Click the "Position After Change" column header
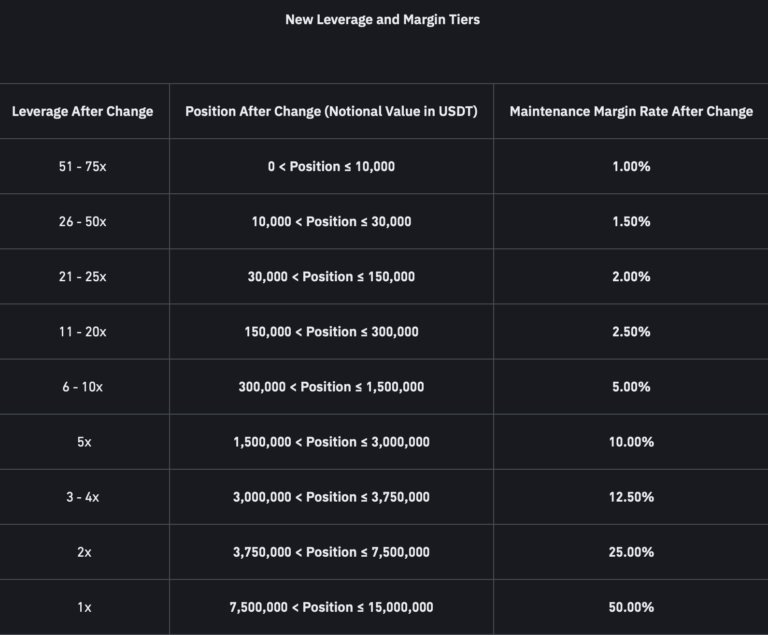Screen dimensions: 768x635 pyautogui.click(x=331, y=111)
